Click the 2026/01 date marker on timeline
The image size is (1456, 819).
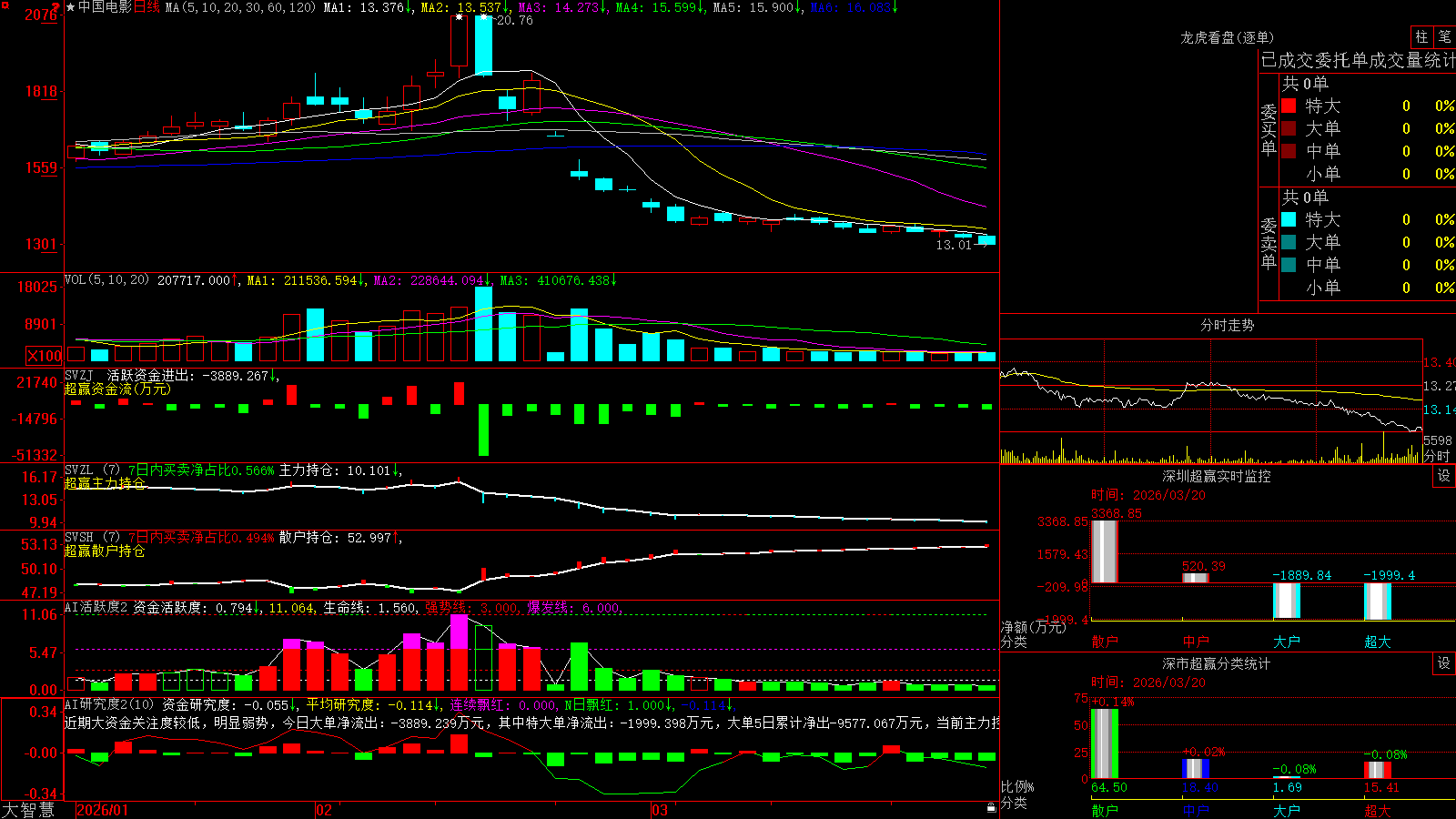pos(103,810)
